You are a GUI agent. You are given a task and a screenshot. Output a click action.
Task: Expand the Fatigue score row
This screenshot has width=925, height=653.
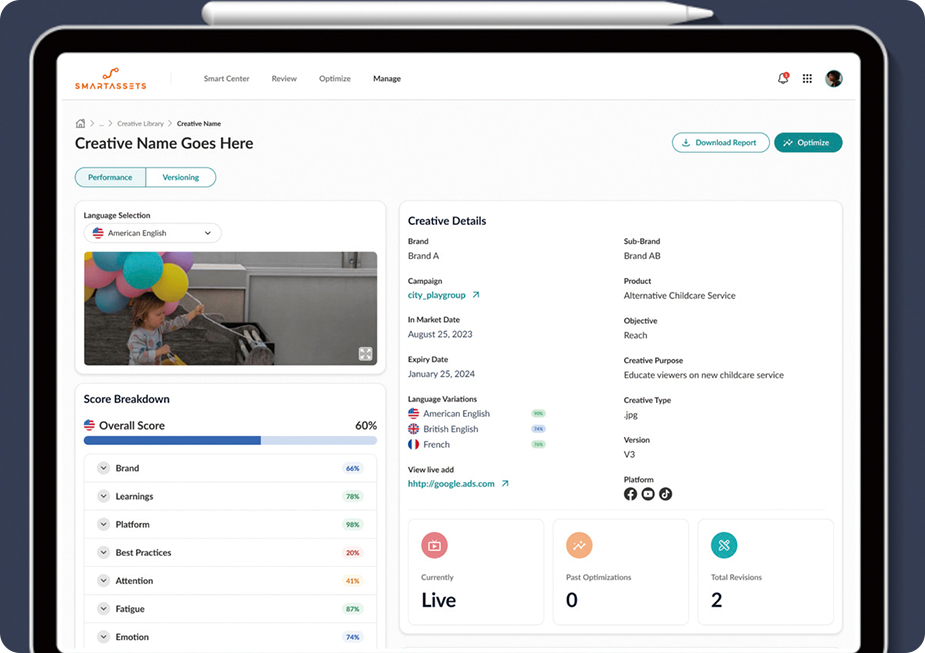point(103,609)
